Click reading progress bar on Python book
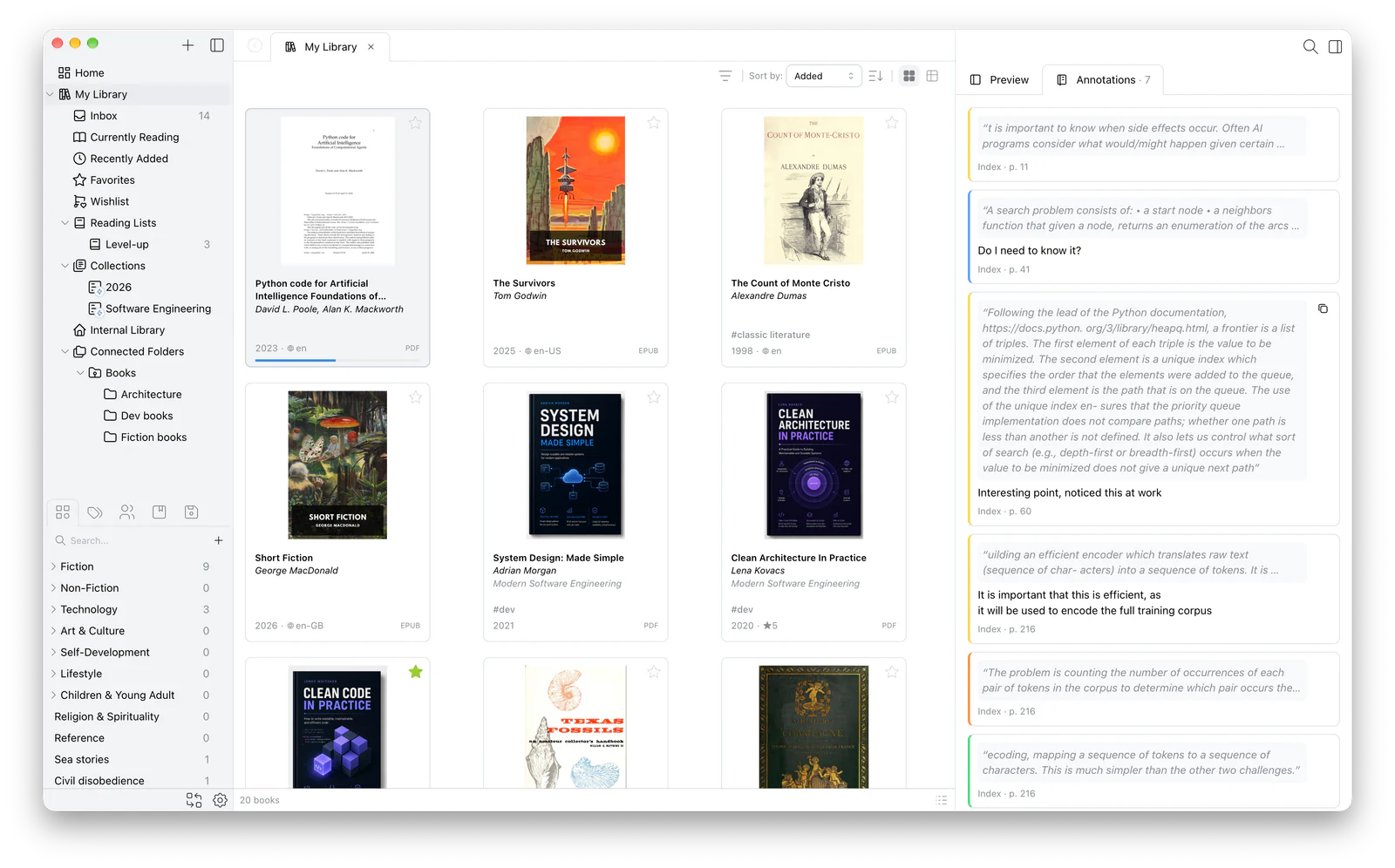 point(337,360)
